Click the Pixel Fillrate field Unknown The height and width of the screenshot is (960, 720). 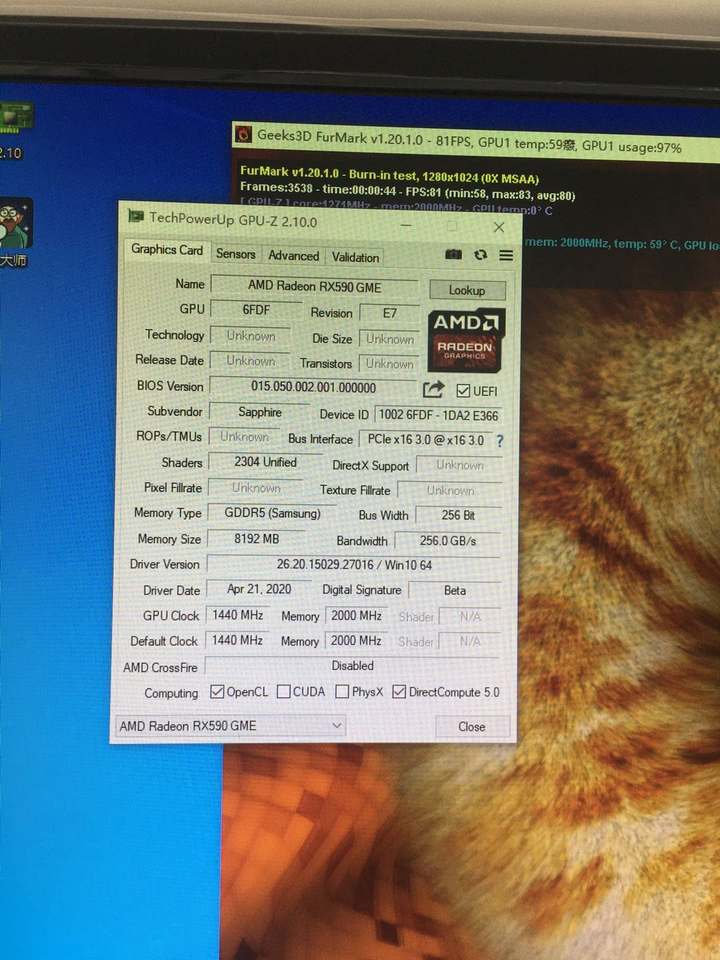point(256,487)
